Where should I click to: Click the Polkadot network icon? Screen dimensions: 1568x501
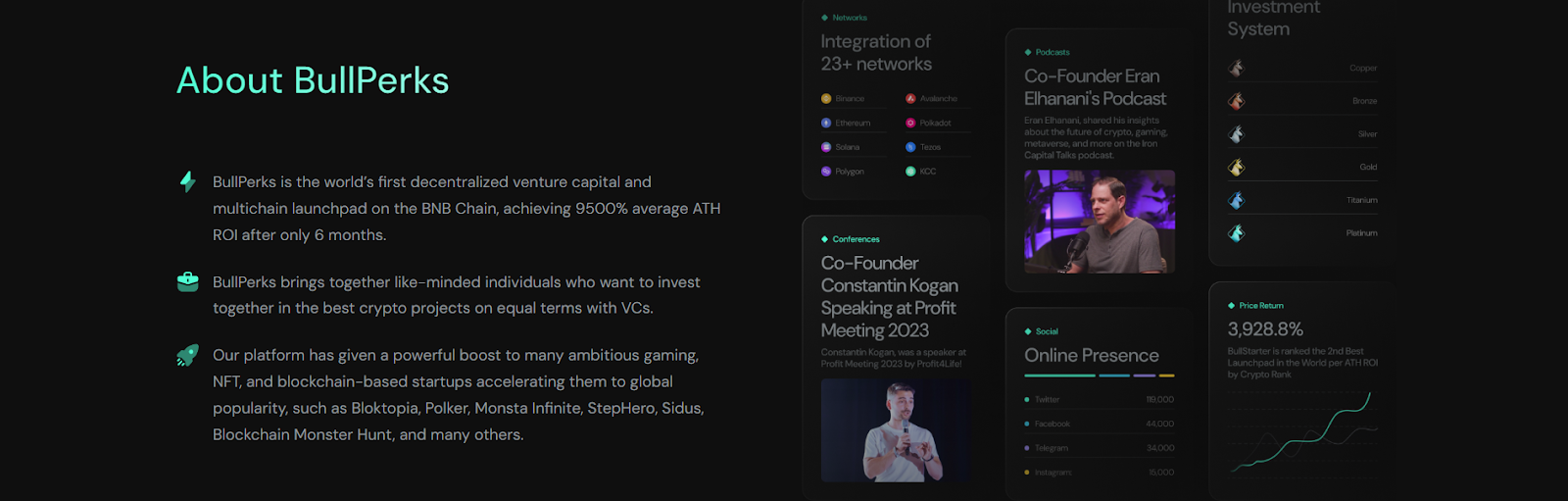pos(910,124)
